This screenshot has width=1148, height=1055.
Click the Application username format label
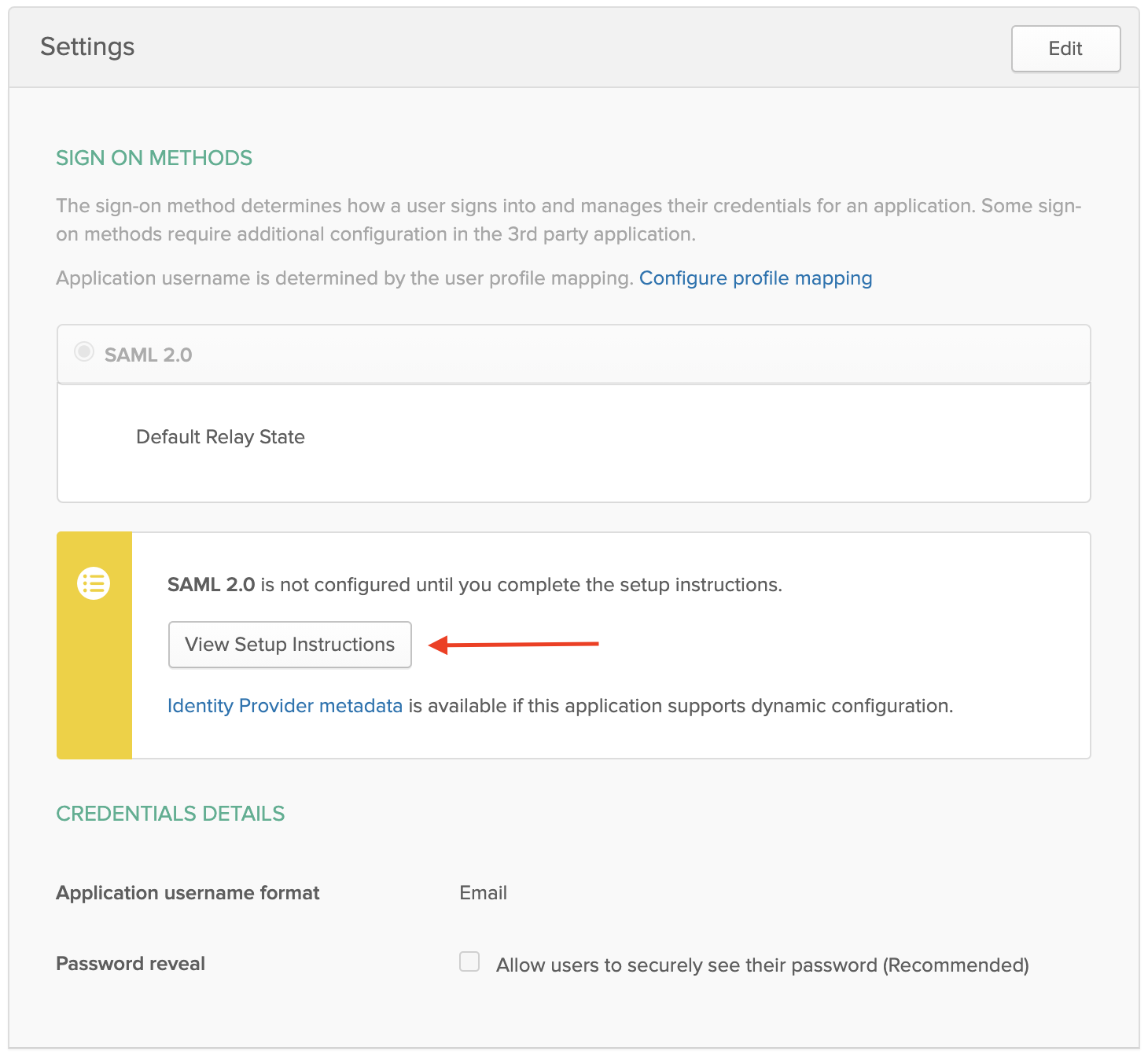click(x=188, y=893)
